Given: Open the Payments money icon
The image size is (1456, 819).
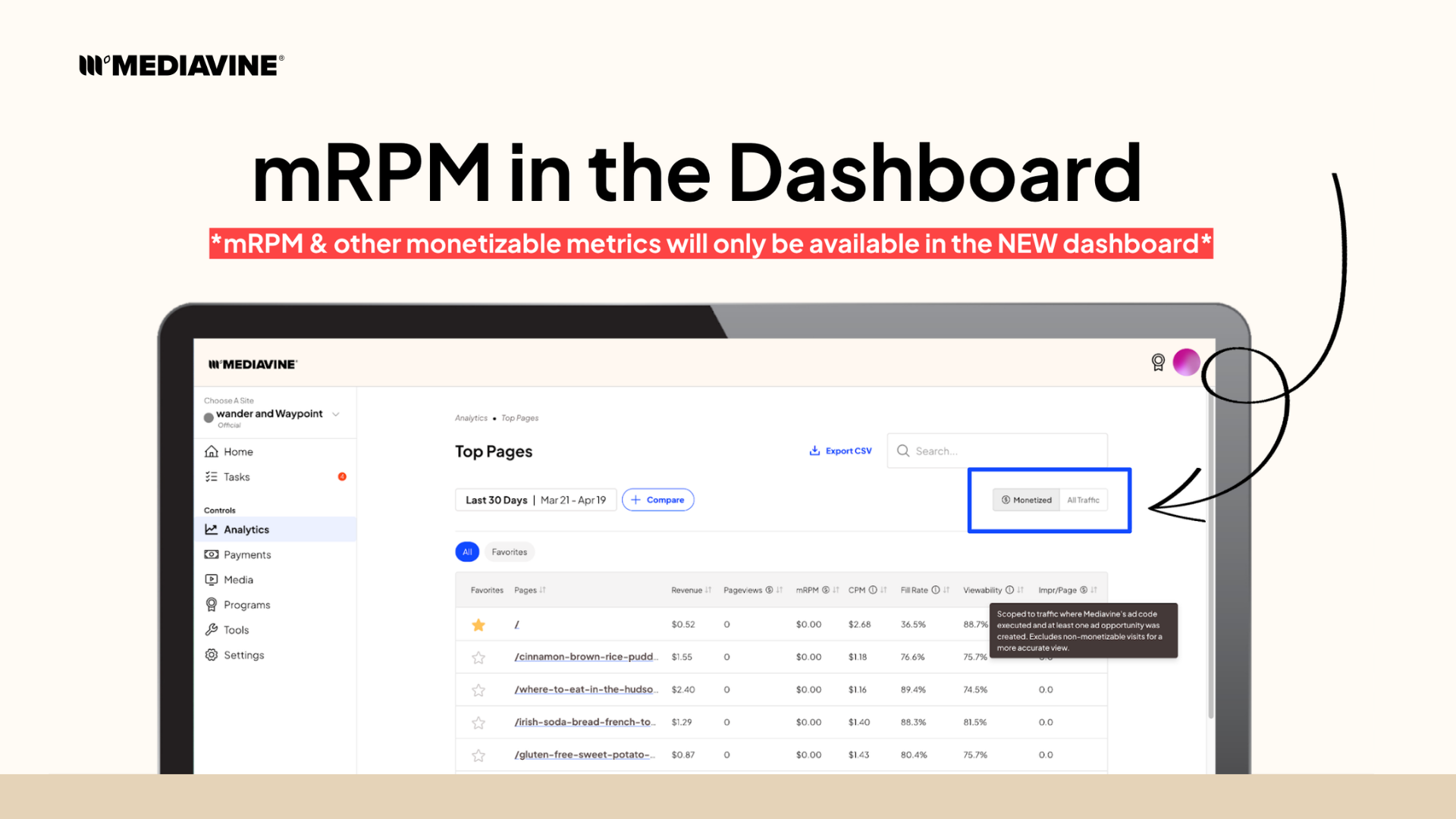Looking at the screenshot, I should [x=212, y=554].
